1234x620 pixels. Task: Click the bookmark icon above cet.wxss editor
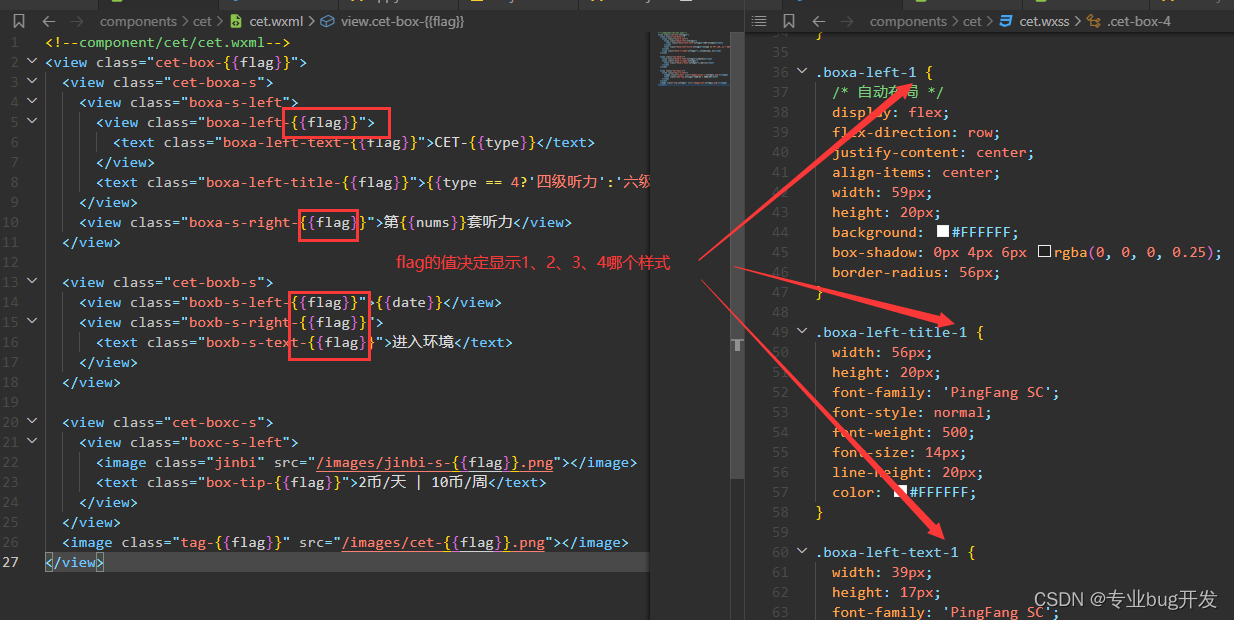[789, 21]
